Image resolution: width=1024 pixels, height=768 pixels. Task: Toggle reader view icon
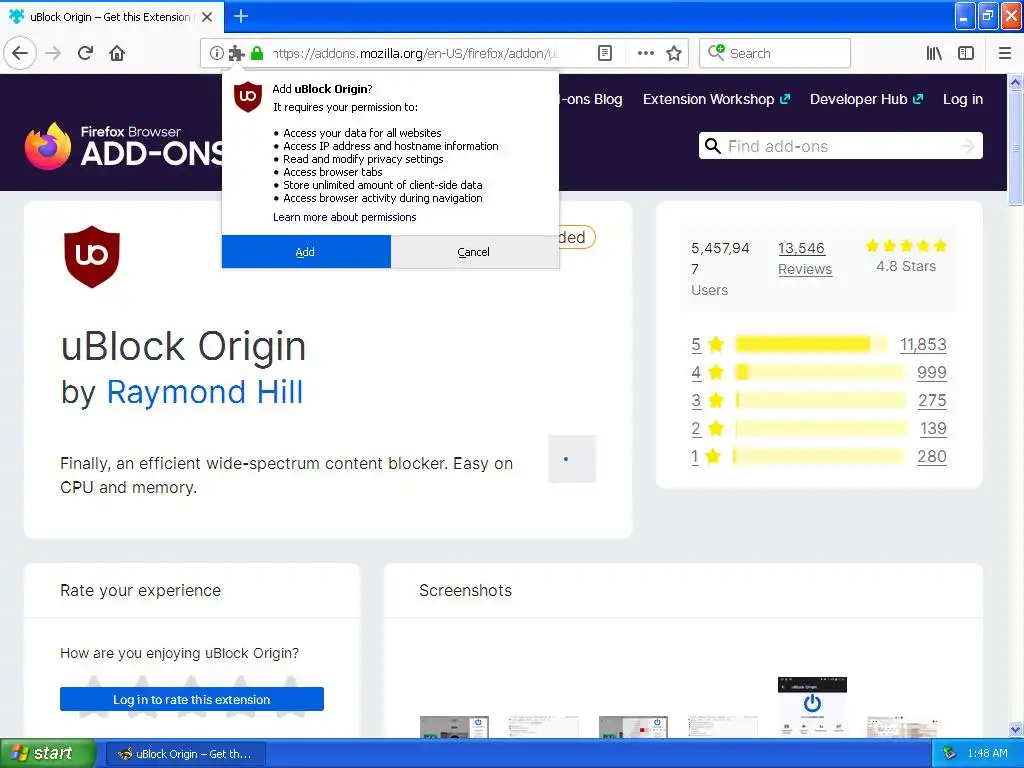605,53
